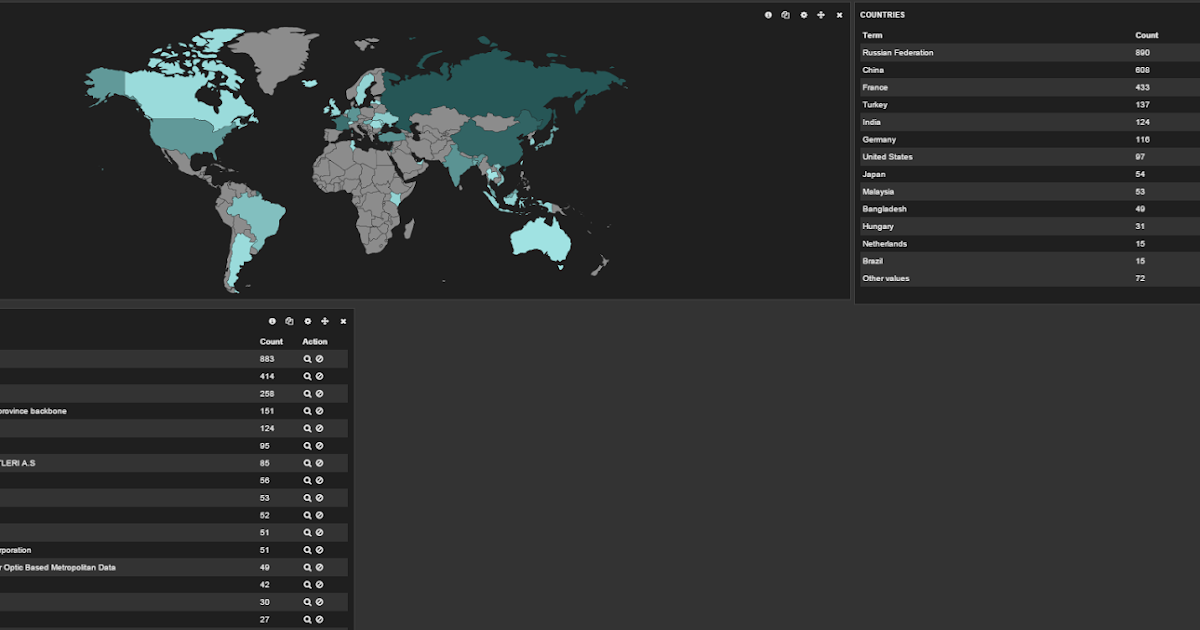
Task: Open the world map panel settings gear
Action: (803, 15)
